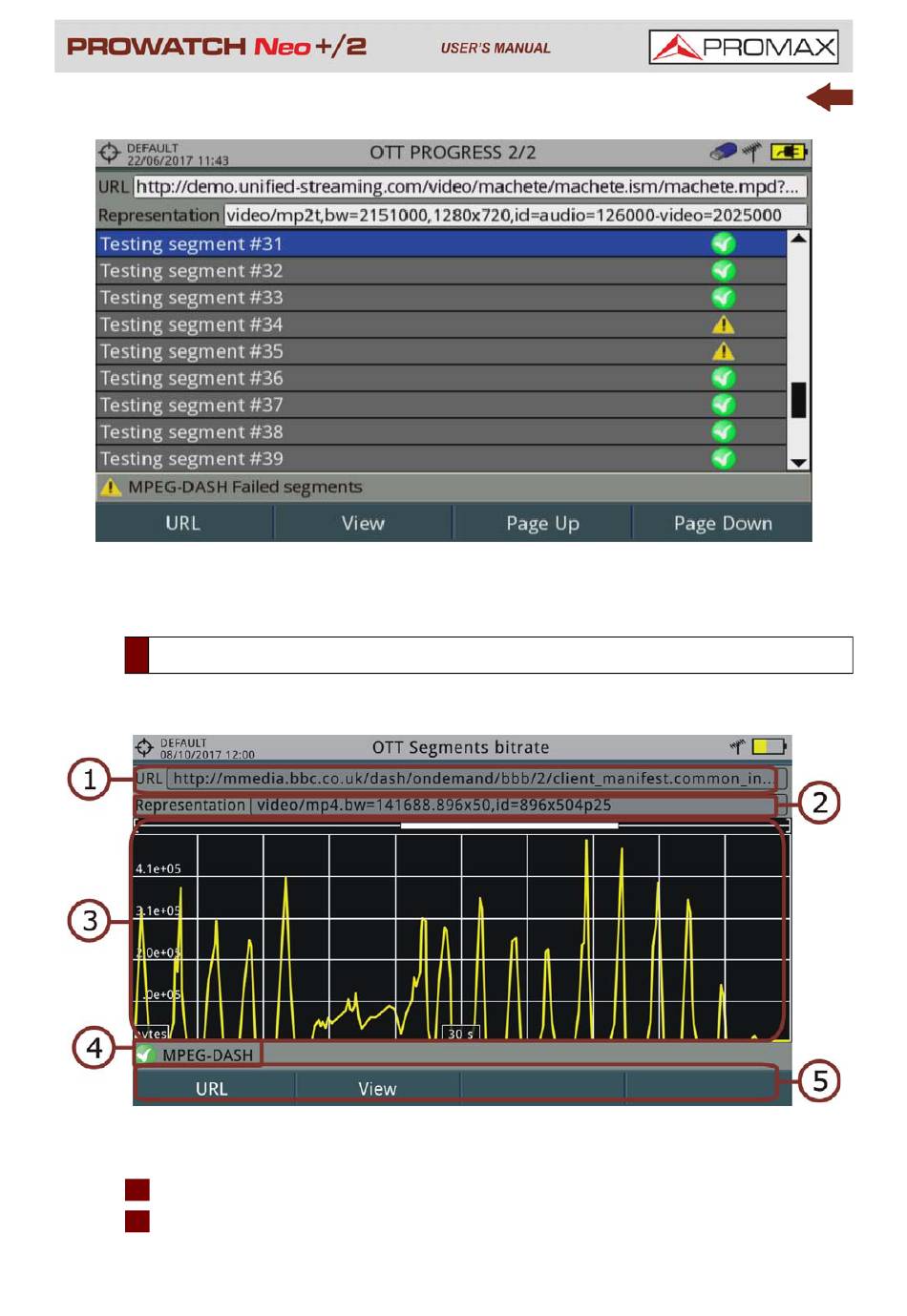Select row Testing segment #36

click(441, 378)
